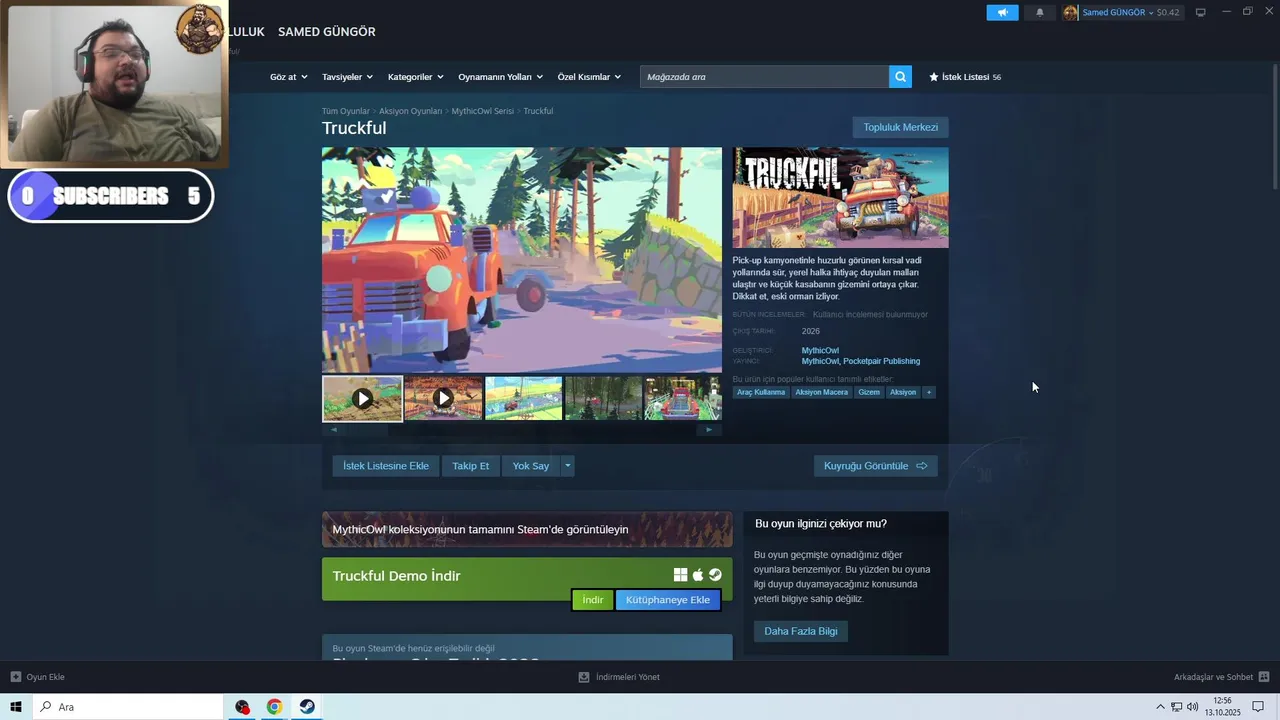Screen dimensions: 1280x720
Task: Select the Araç Kullanma tag
Action: click(x=761, y=392)
